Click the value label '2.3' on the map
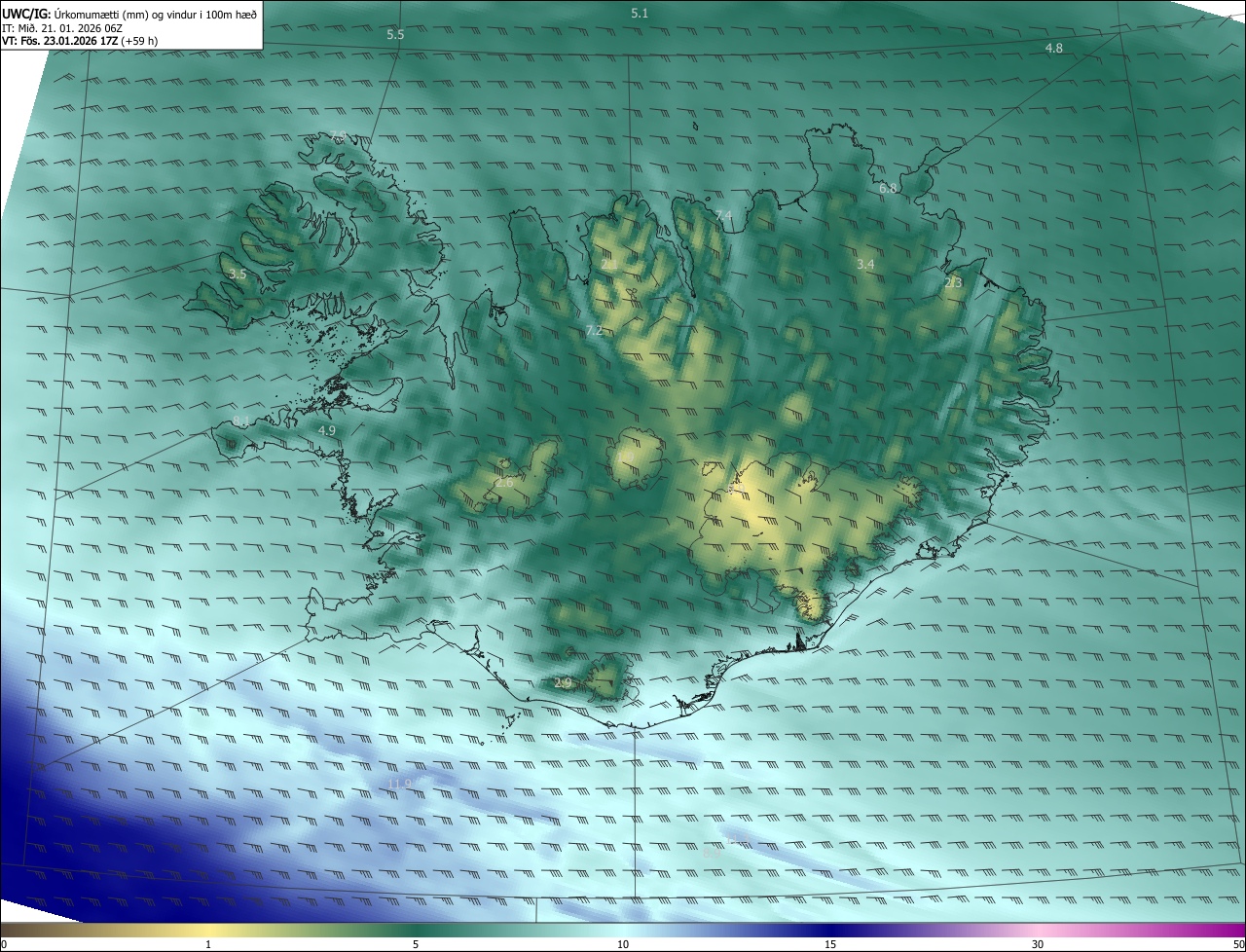The height and width of the screenshot is (952, 1246). [954, 282]
